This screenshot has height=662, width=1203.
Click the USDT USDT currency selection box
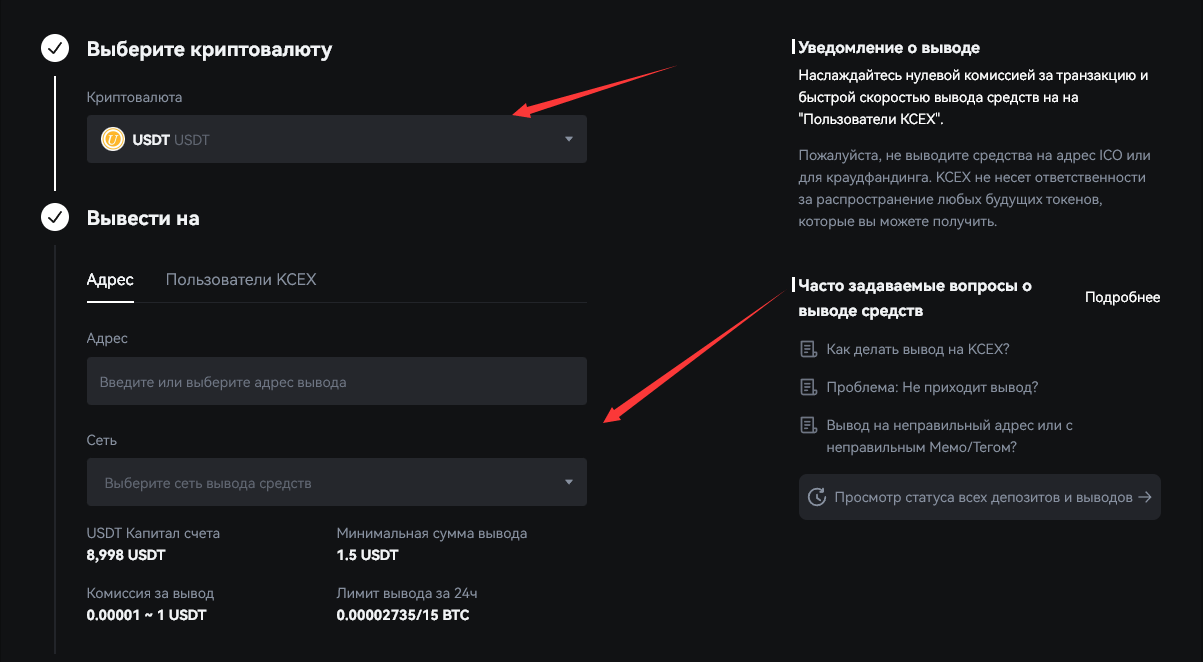pos(336,139)
